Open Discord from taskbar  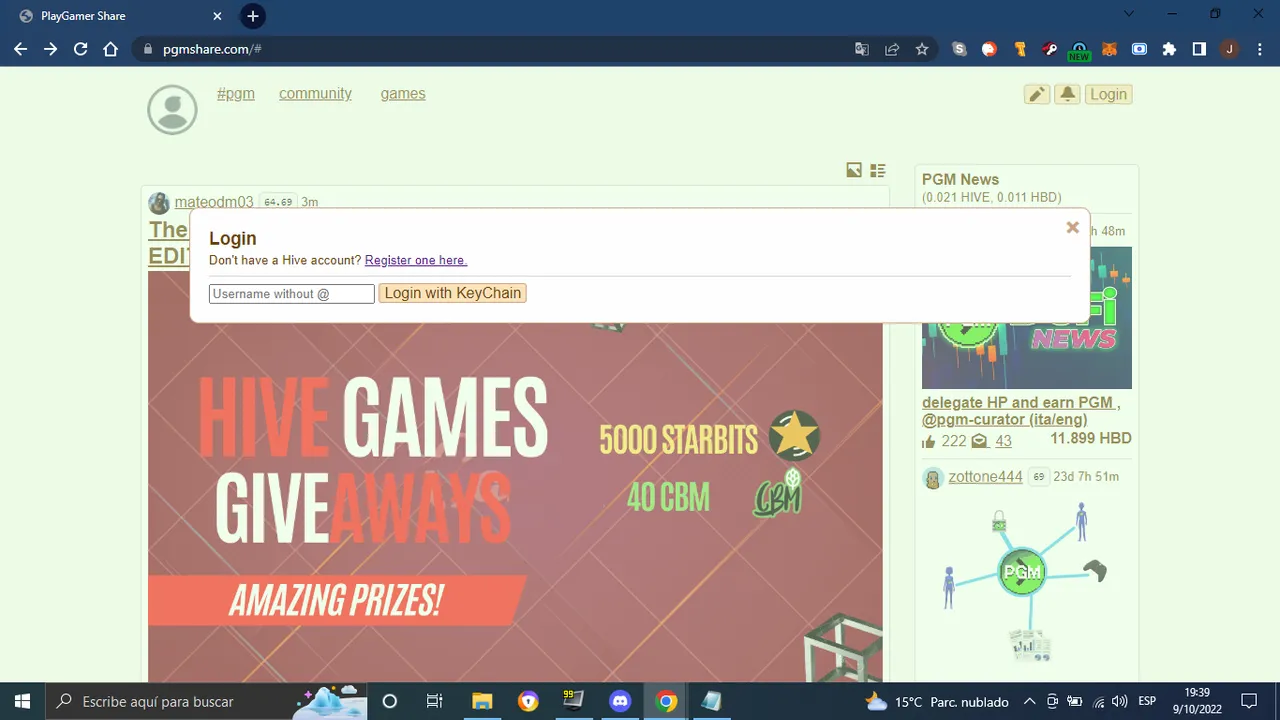(620, 701)
